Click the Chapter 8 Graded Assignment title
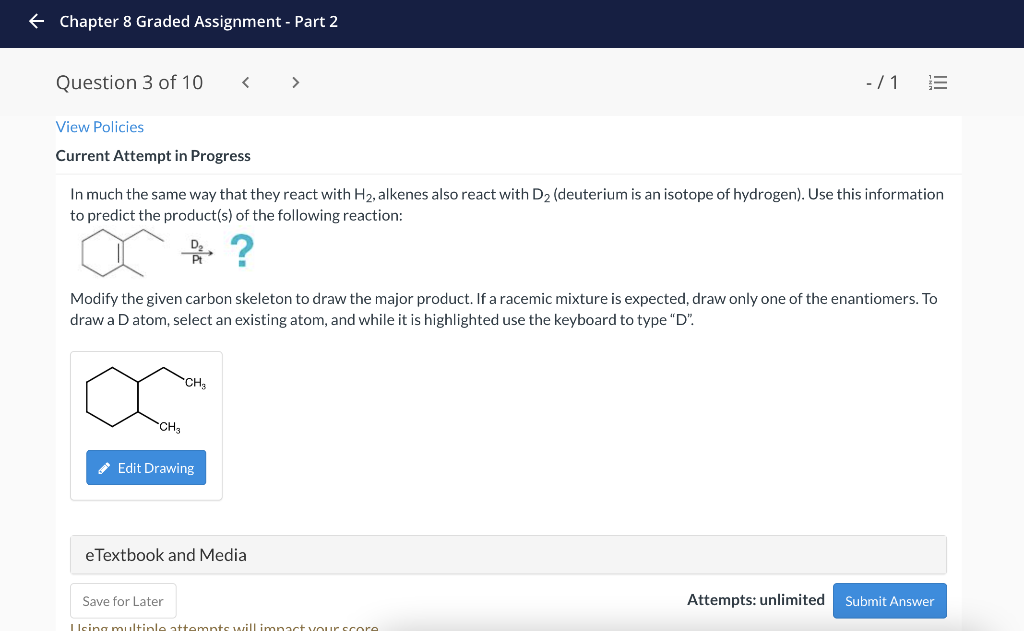This screenshot has height=631, width=1024. click(199, 22)
